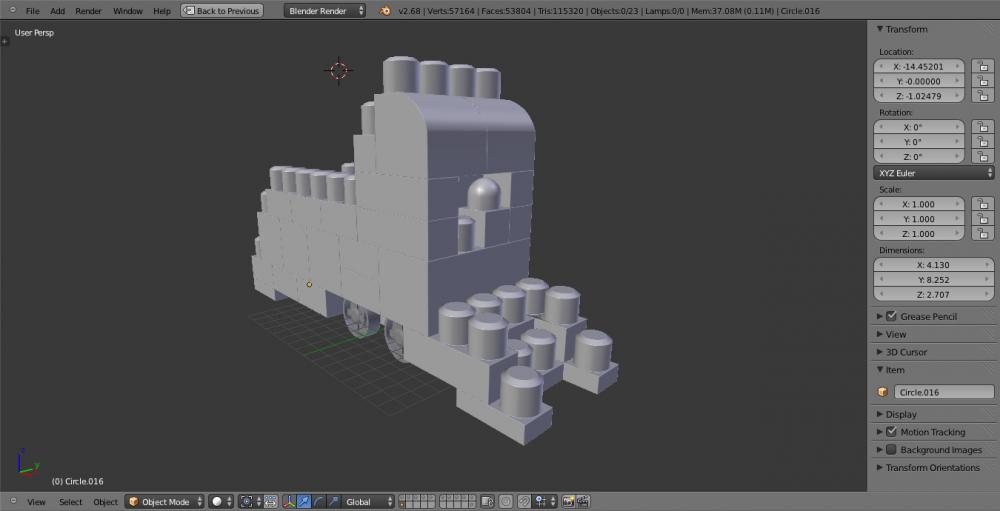
Task: Toggle the snap magnet icon
Action: point(524,501)
